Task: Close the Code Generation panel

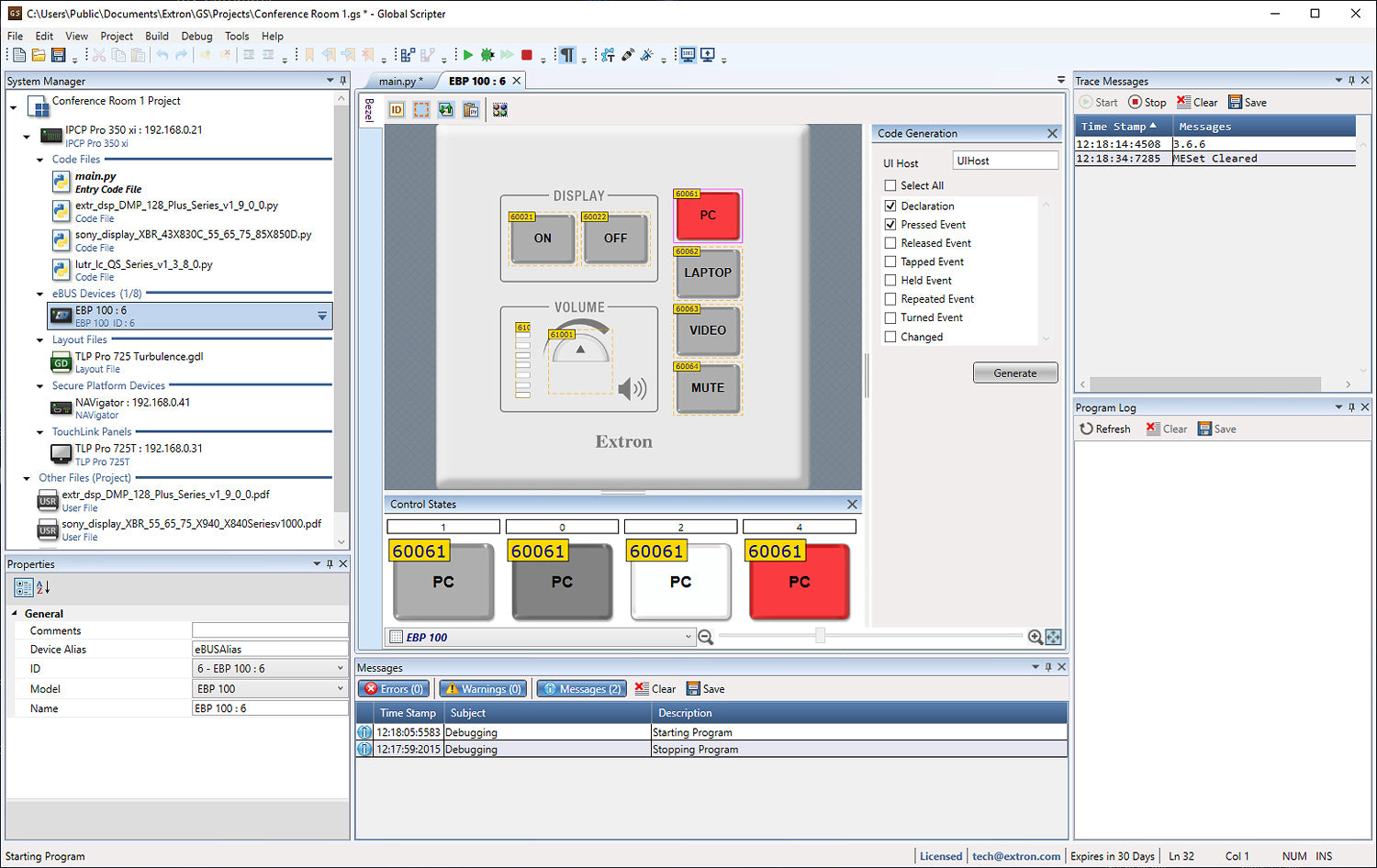Action: (1052, 134)
